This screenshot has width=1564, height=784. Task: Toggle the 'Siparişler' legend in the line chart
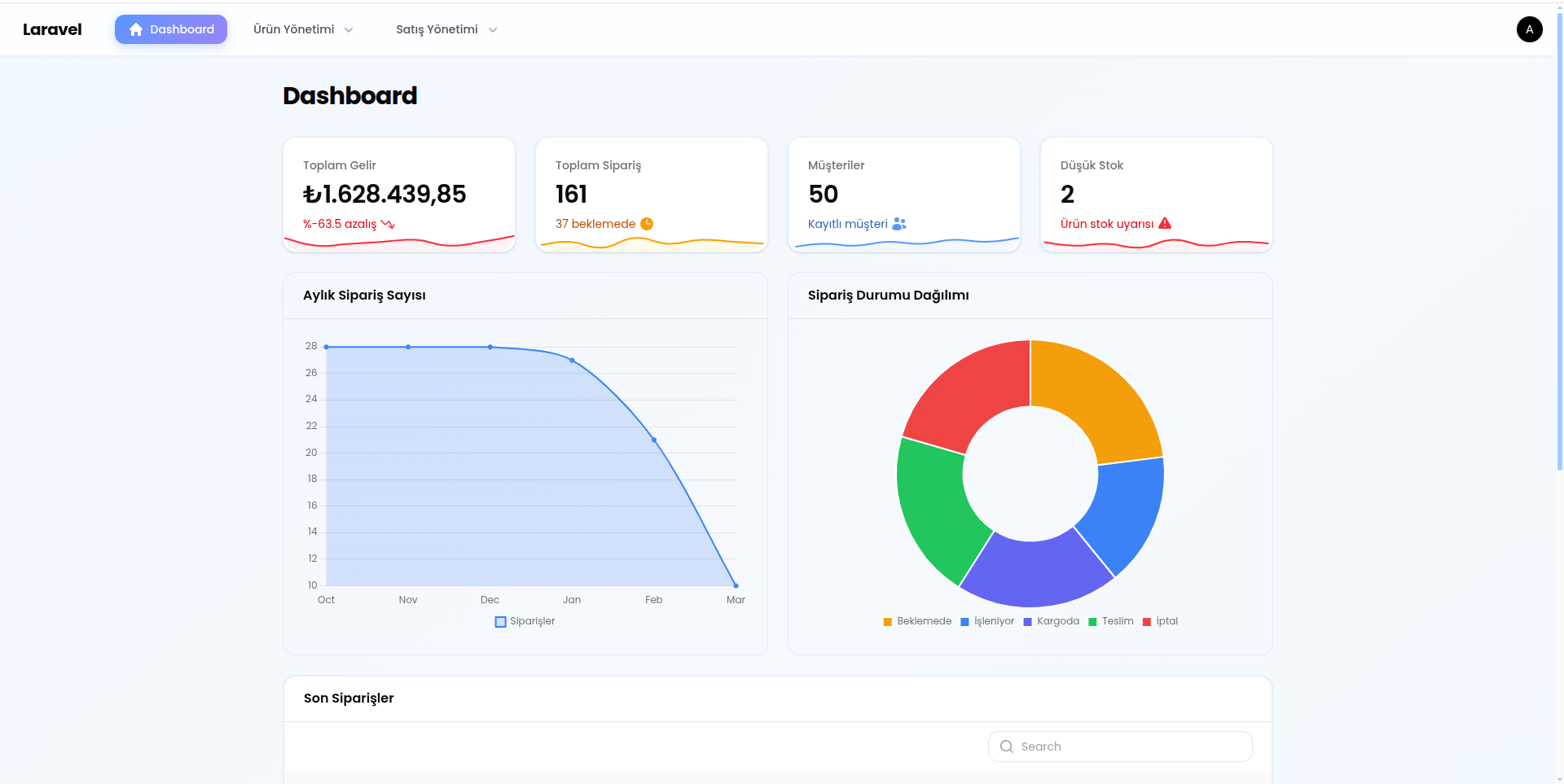click(x=525, y=621)
